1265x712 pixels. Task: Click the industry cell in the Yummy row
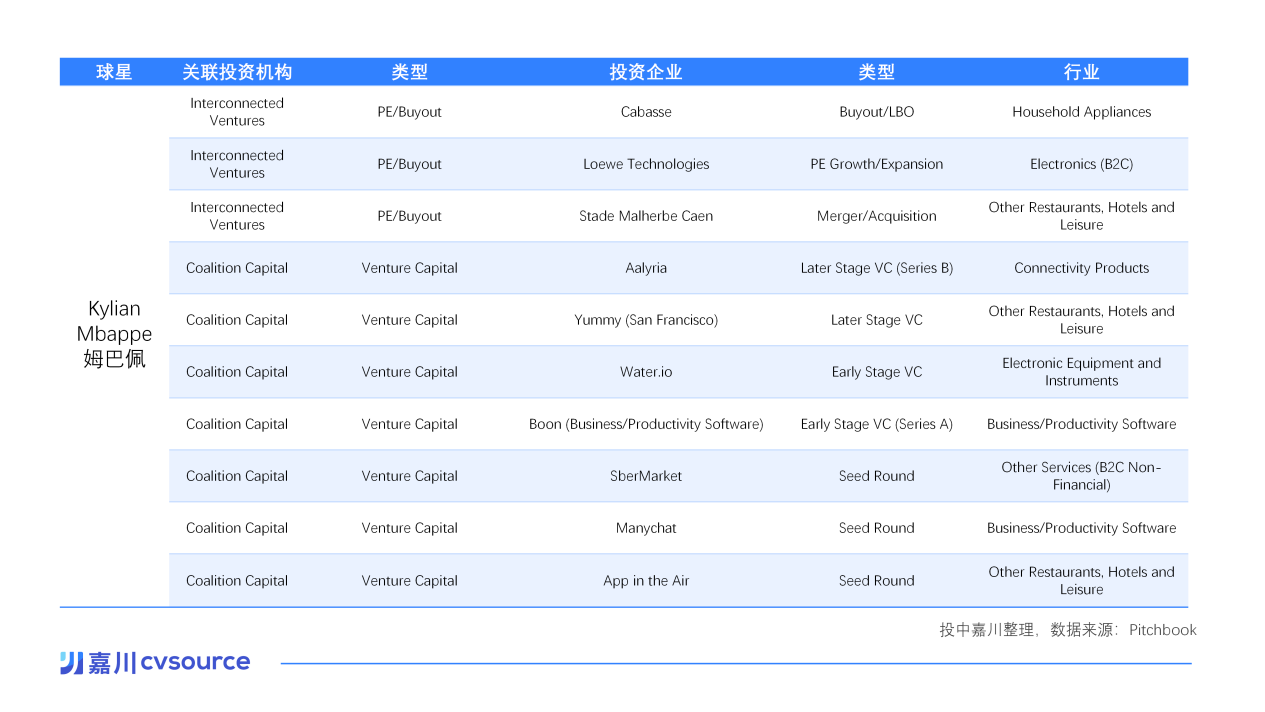(1082, 320)
